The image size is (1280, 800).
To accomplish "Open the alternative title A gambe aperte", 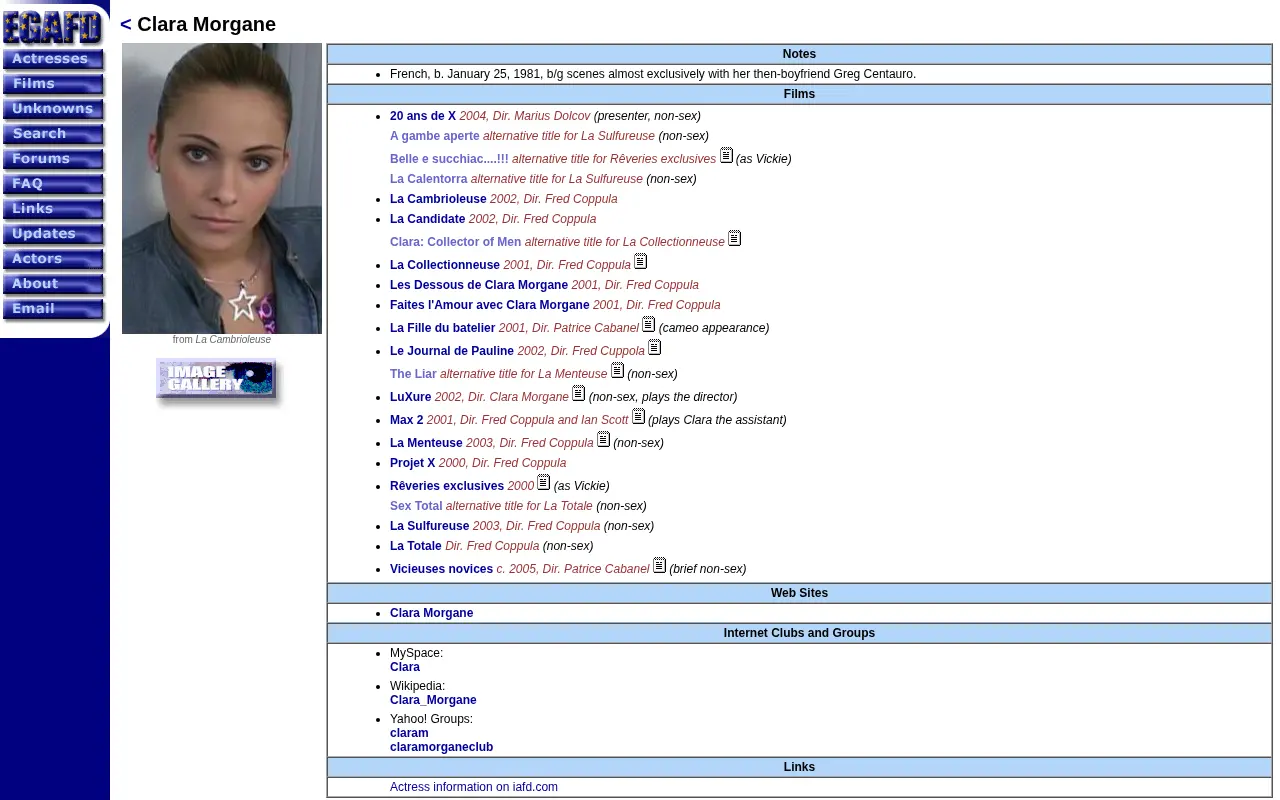I will (435, 136).
